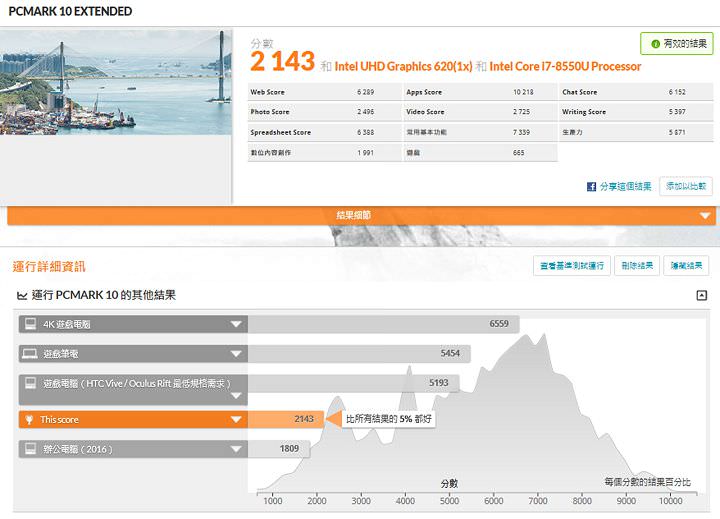Viewport: 720px width, 519px height.
Task: Click the view benchmark run button
Action: coord(571,266)
